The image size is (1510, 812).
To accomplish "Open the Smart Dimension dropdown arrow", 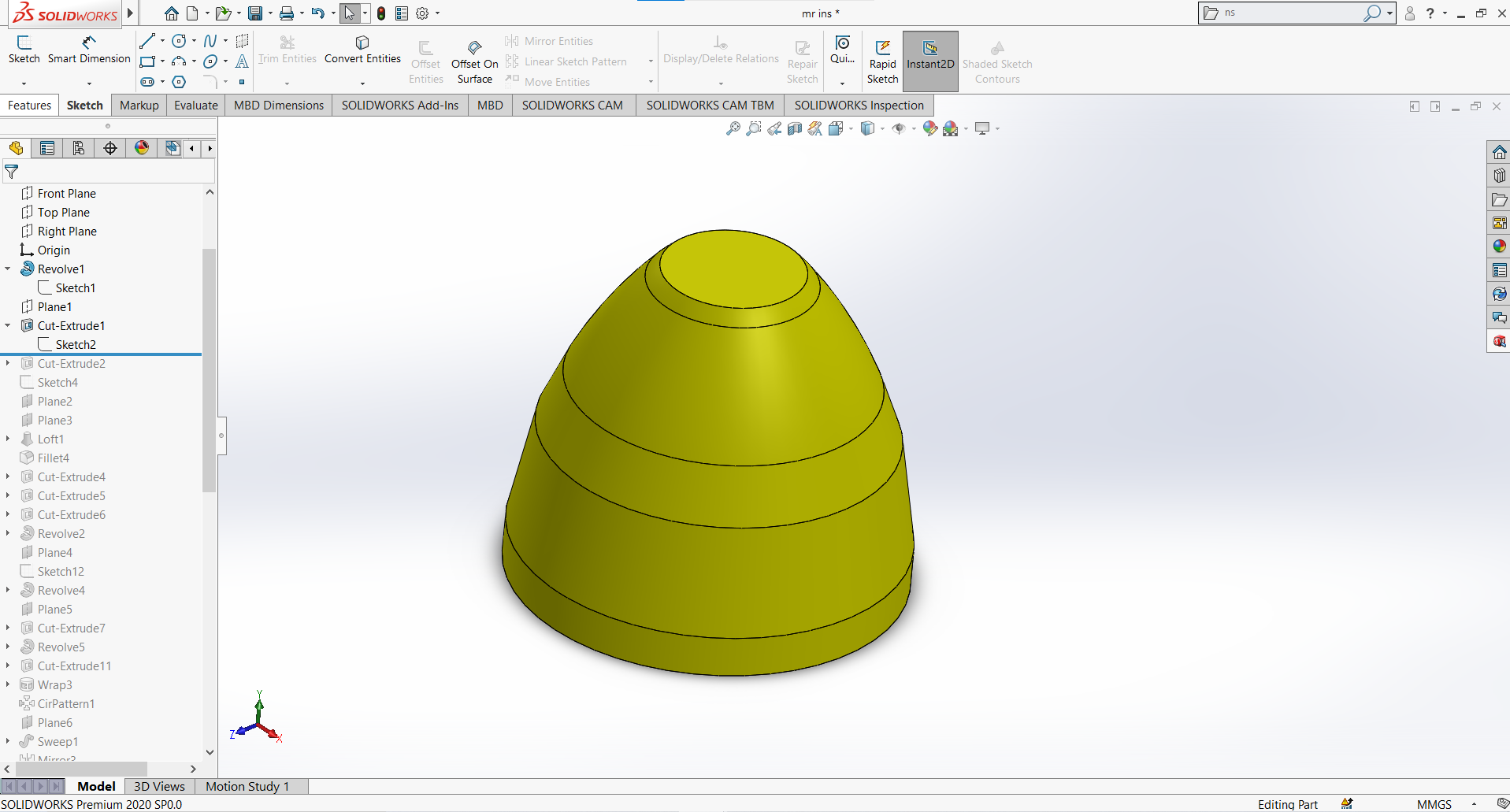I will (x=89, y=83).
